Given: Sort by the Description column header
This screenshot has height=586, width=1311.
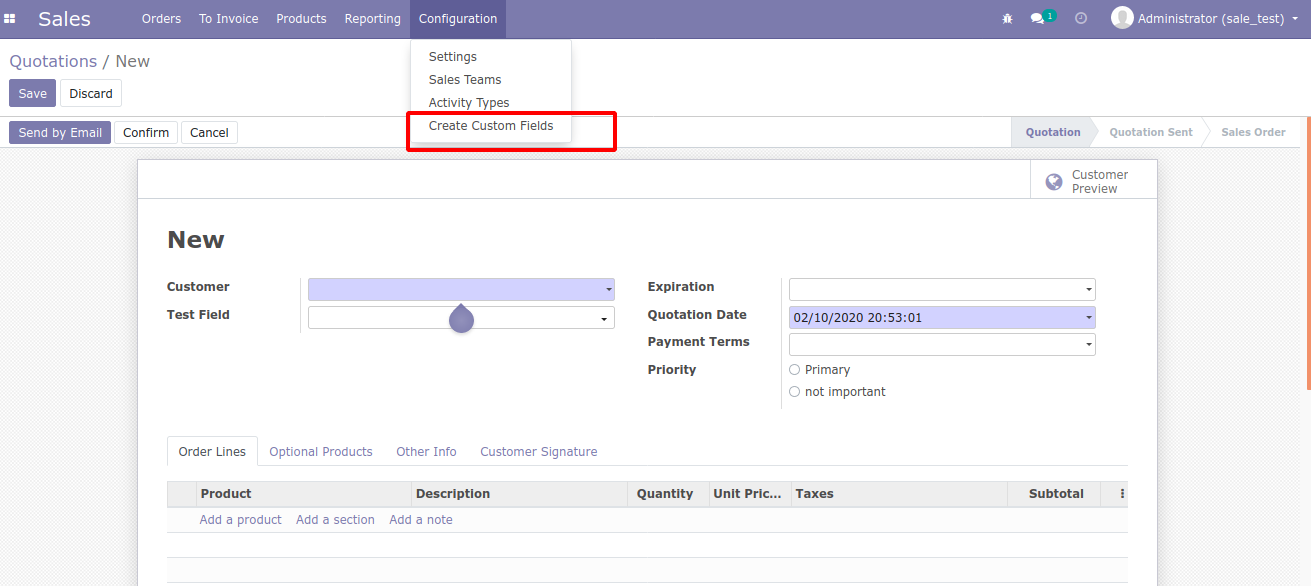Looking at the screenshot, I should tap(519, 494).
